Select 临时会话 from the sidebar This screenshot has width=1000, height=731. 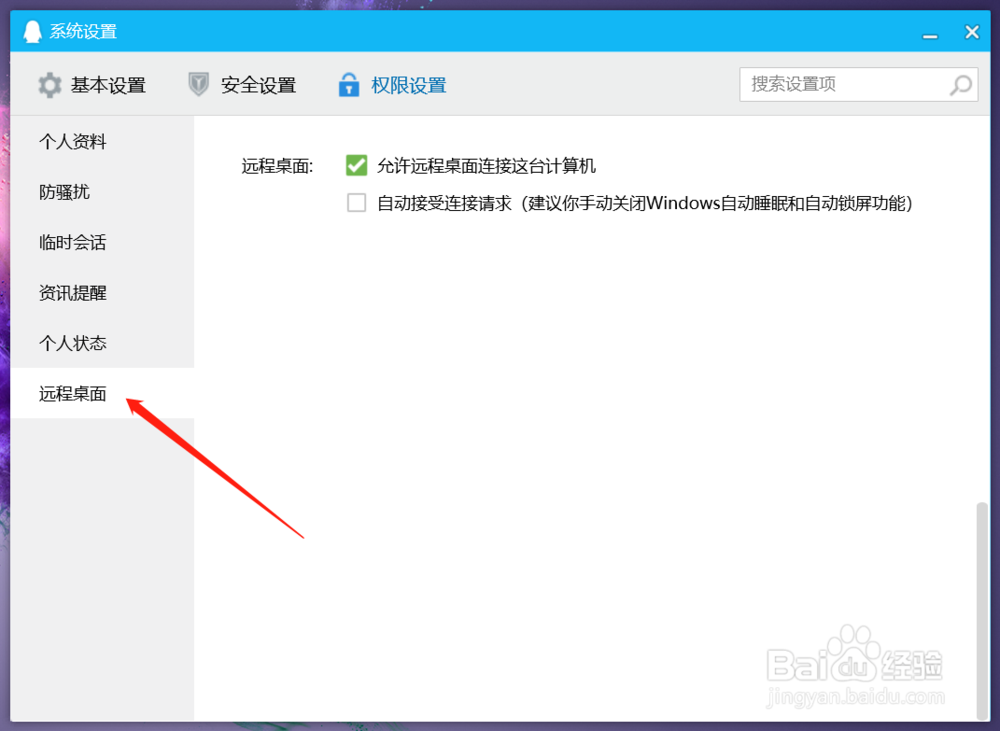tap(72, 242)
